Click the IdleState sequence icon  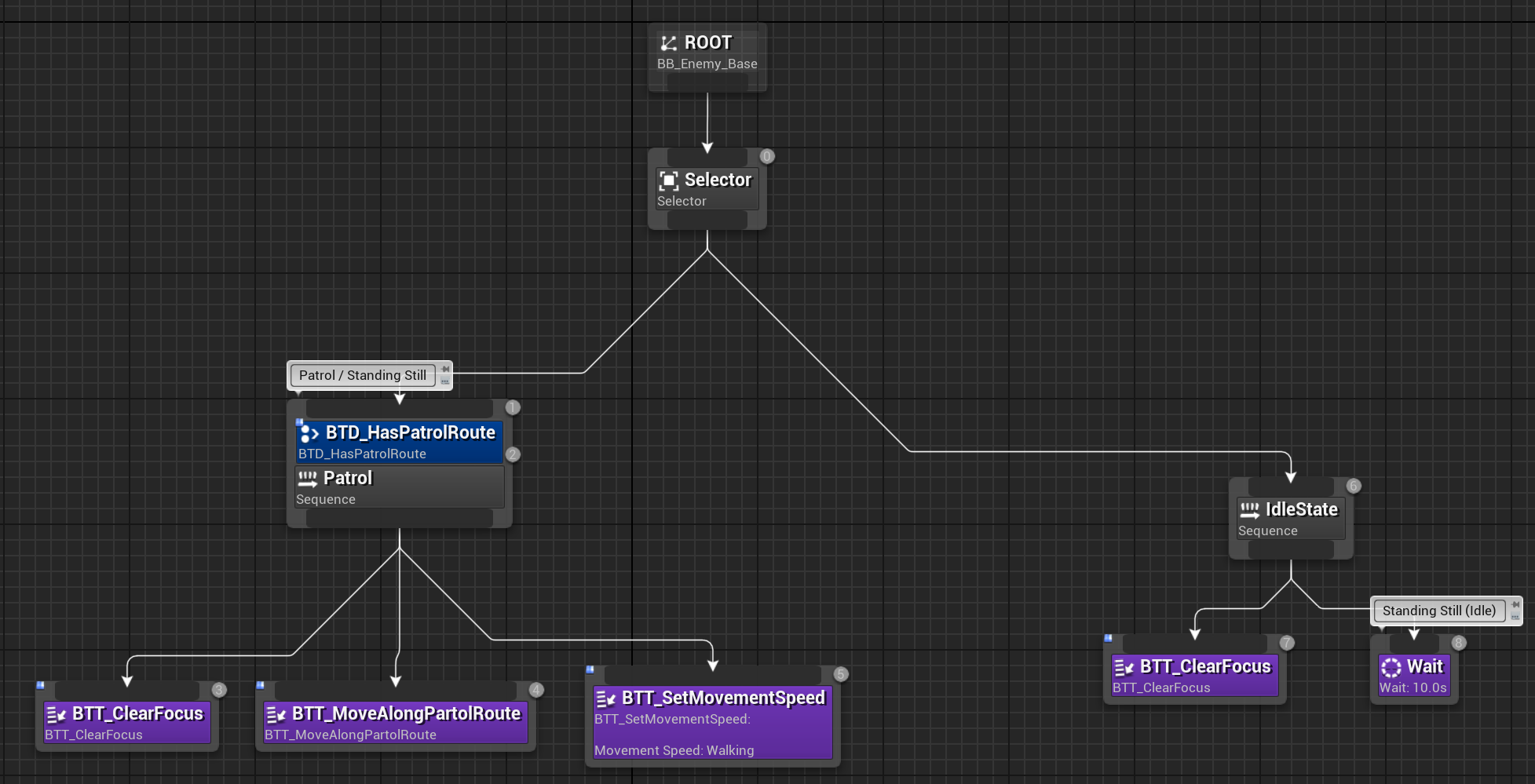click(x=1250, y=510)
